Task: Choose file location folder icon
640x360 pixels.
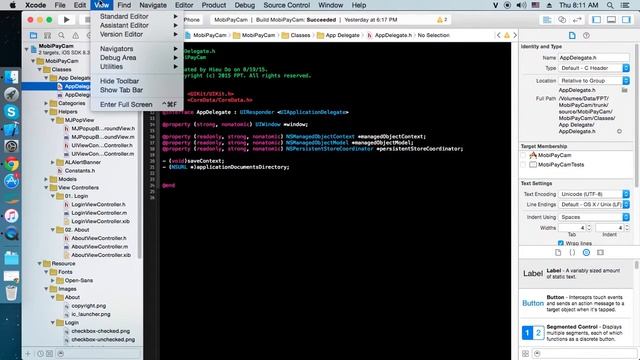Action: pyautogui.click(x=624, y=90)
